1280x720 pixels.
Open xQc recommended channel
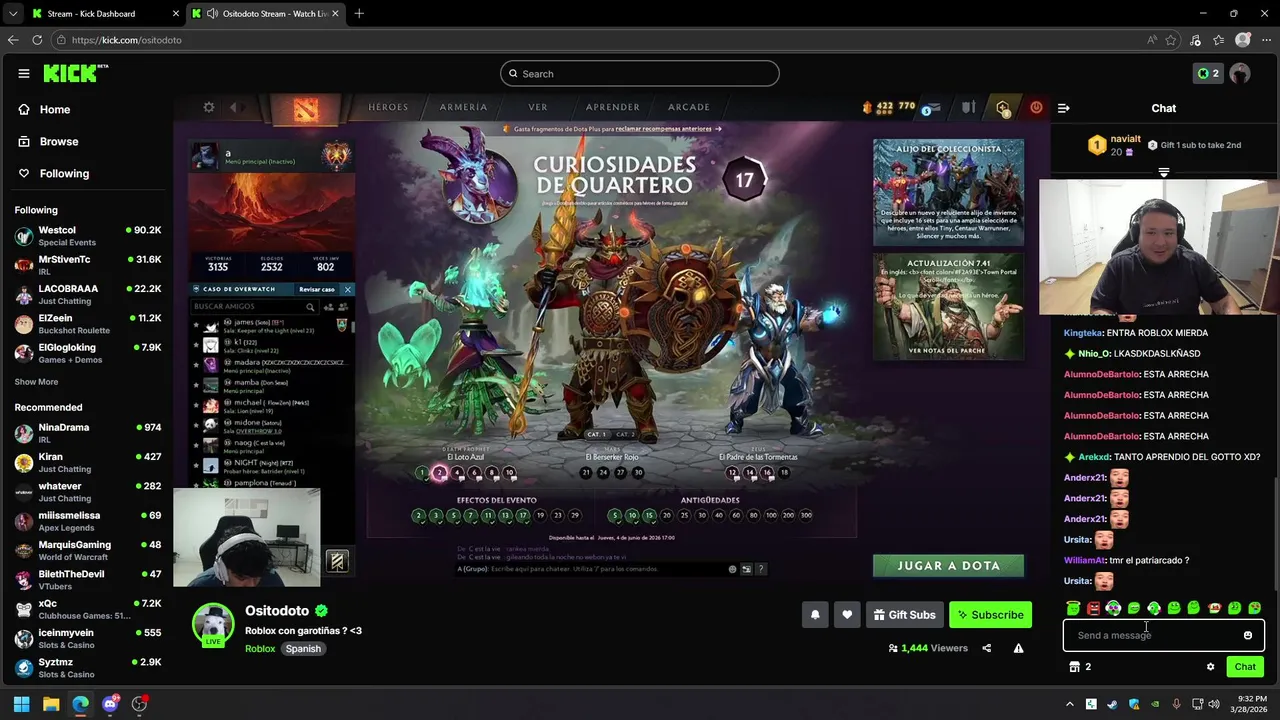[87, 609]
